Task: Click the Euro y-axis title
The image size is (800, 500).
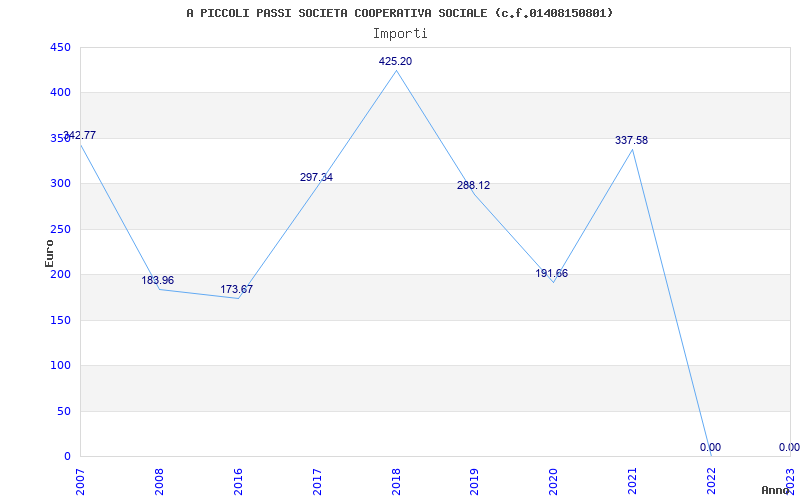Action: pos(49,253)
